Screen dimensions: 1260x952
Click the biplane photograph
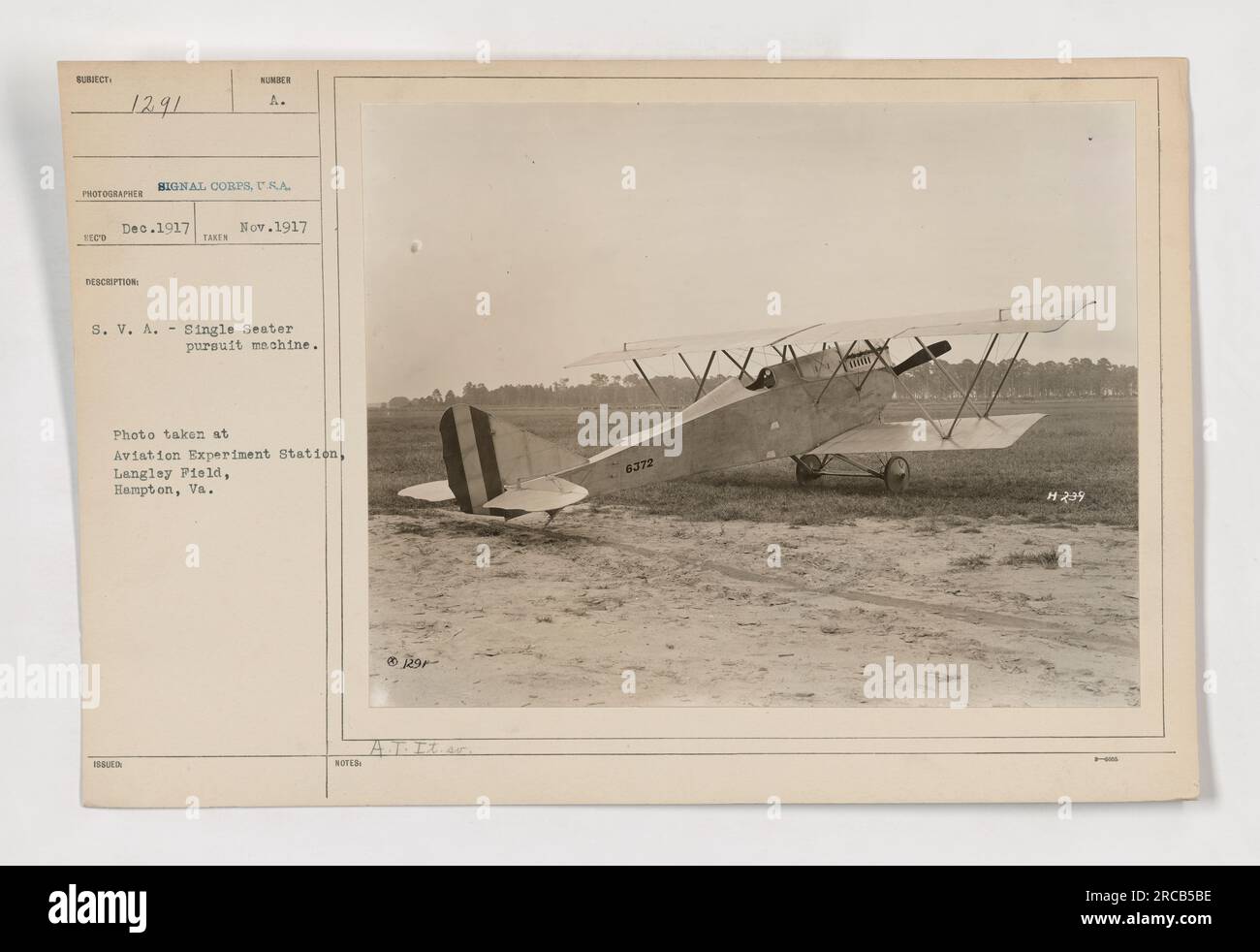point(752,405)
